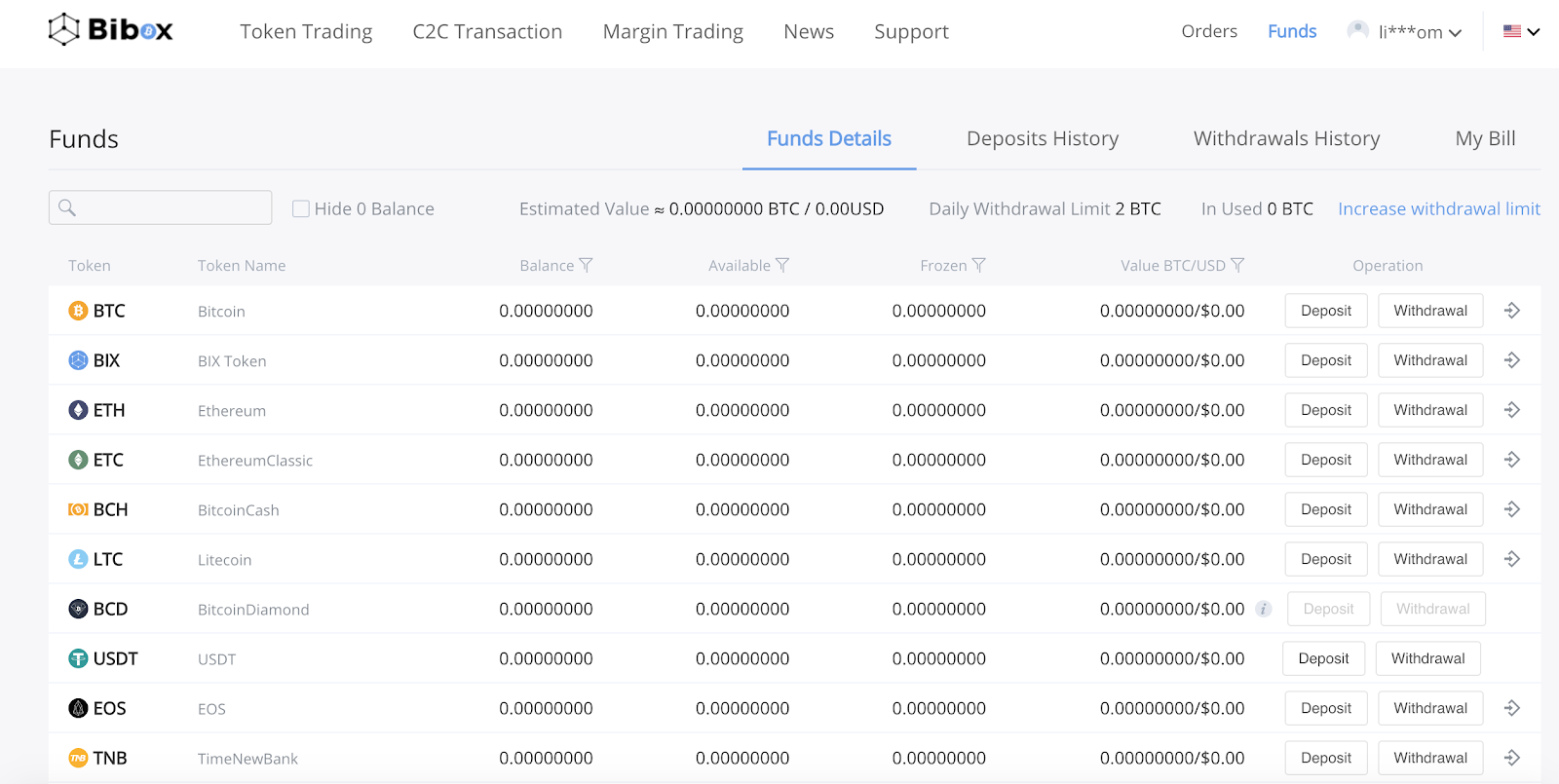Go to the News page
1559x784 pixels.
[x=809, y=32]
